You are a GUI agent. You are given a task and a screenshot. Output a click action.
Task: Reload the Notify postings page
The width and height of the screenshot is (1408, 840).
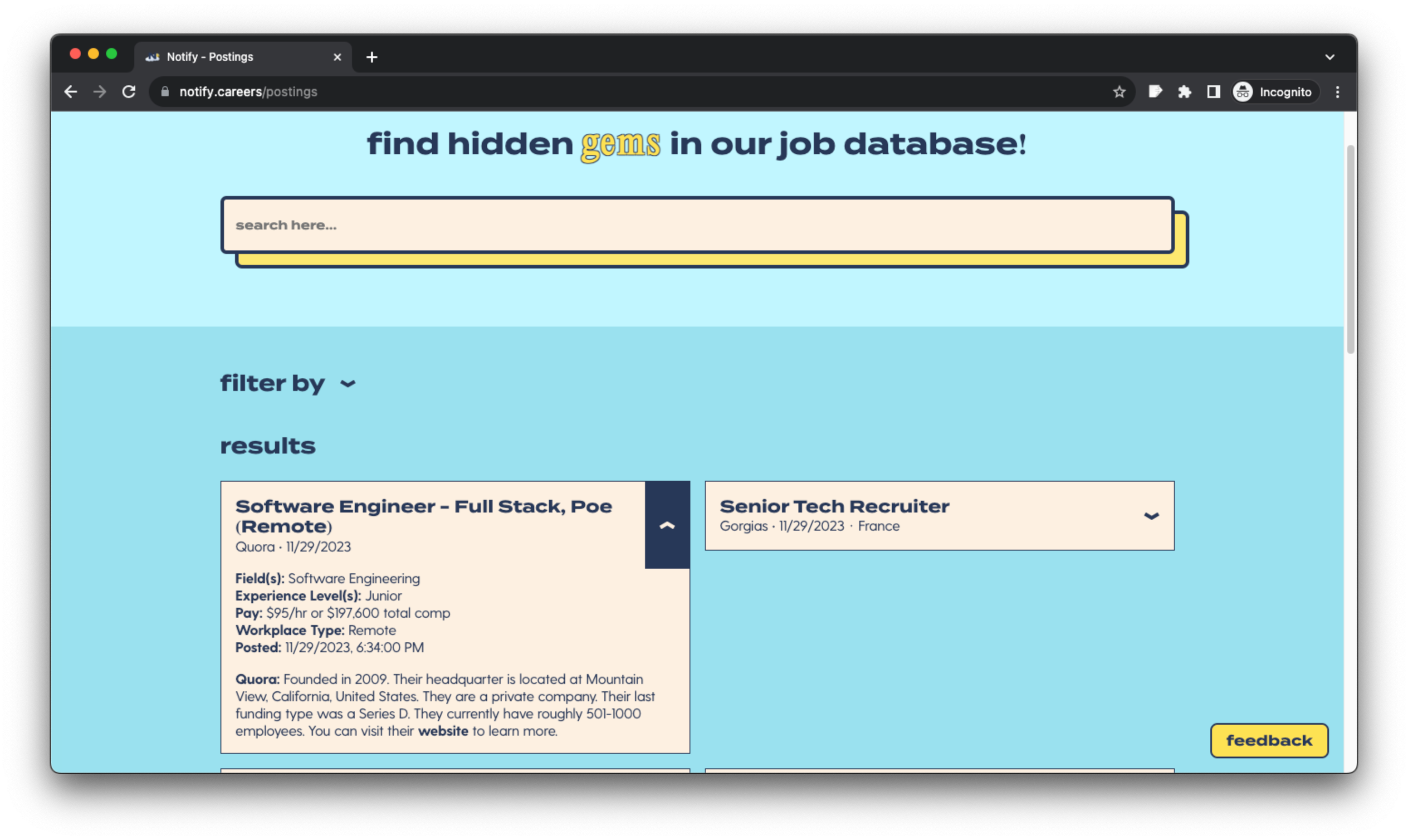[129, 92]
